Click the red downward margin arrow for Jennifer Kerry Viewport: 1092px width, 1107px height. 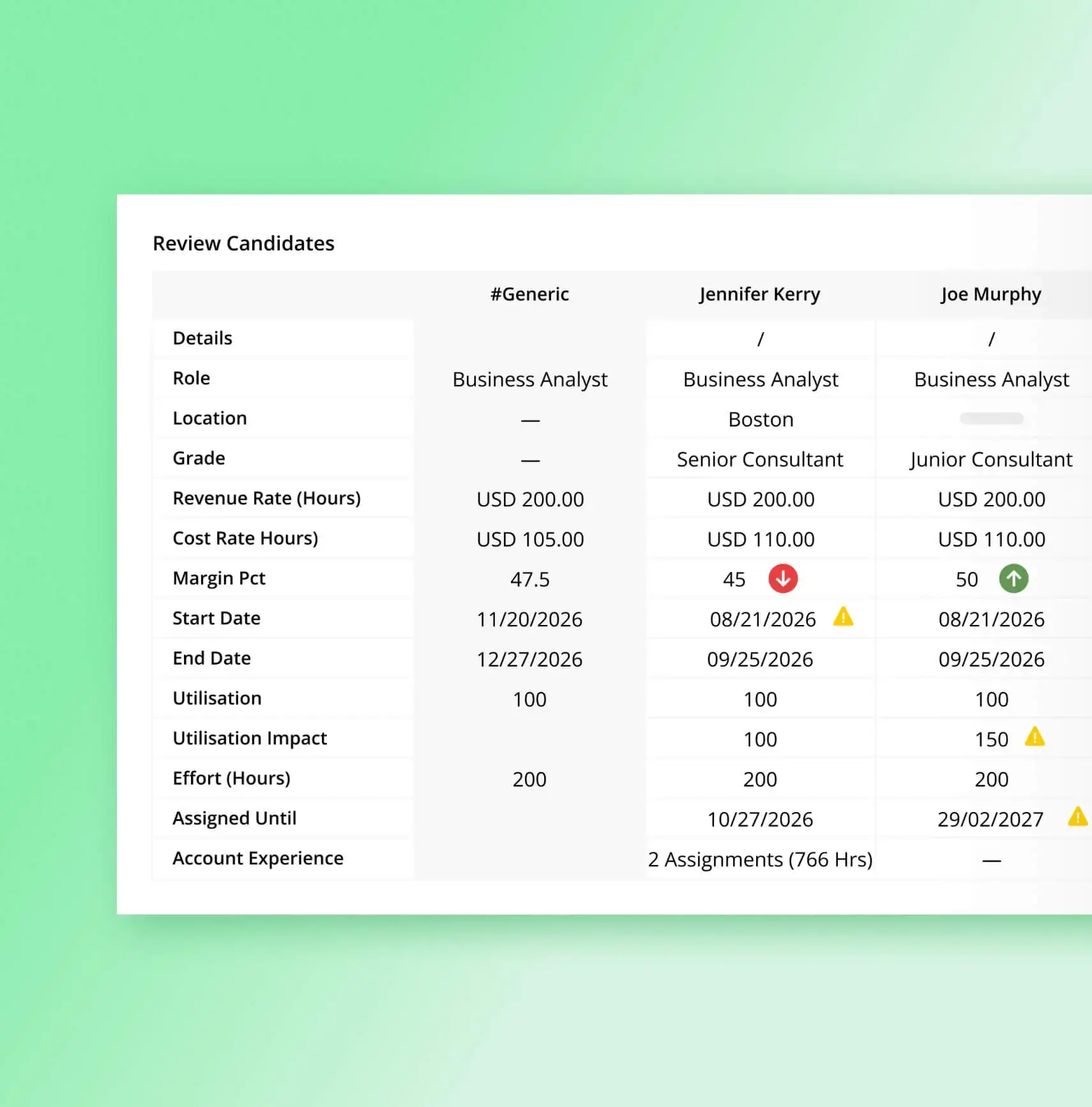pos(782,579)
